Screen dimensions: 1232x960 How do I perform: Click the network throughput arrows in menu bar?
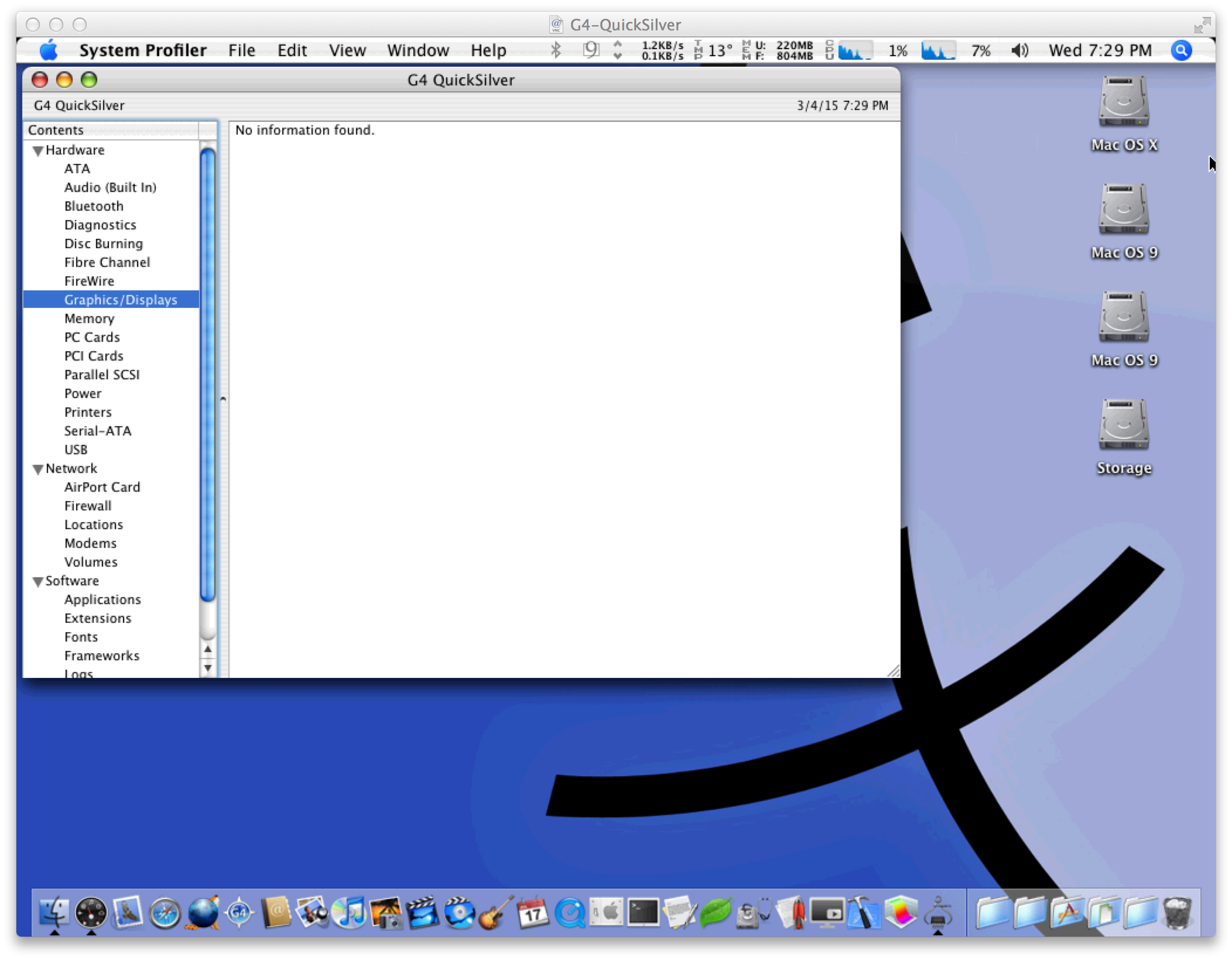pos(618,50)
